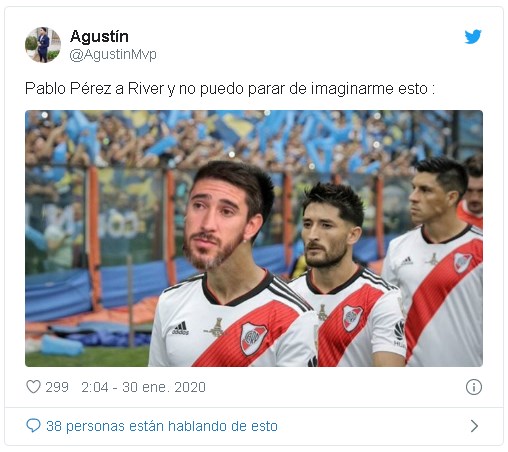Click the crest on the middle player's jersey
Image resolution: width=508 pixels, height=452 pixels.
tap(352, 318)
